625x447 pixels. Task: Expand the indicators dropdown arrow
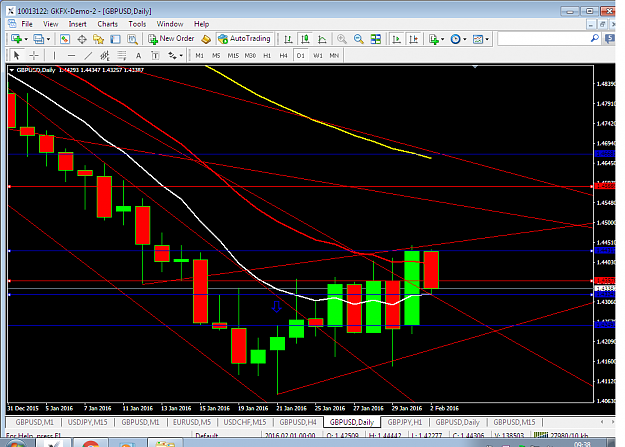tap(442, 39)
